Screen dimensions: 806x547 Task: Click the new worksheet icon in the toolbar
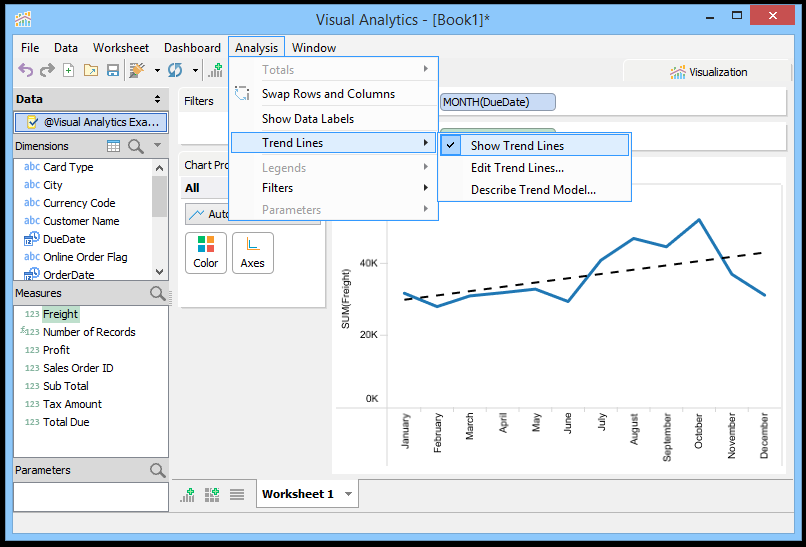(x=215, y=70)
